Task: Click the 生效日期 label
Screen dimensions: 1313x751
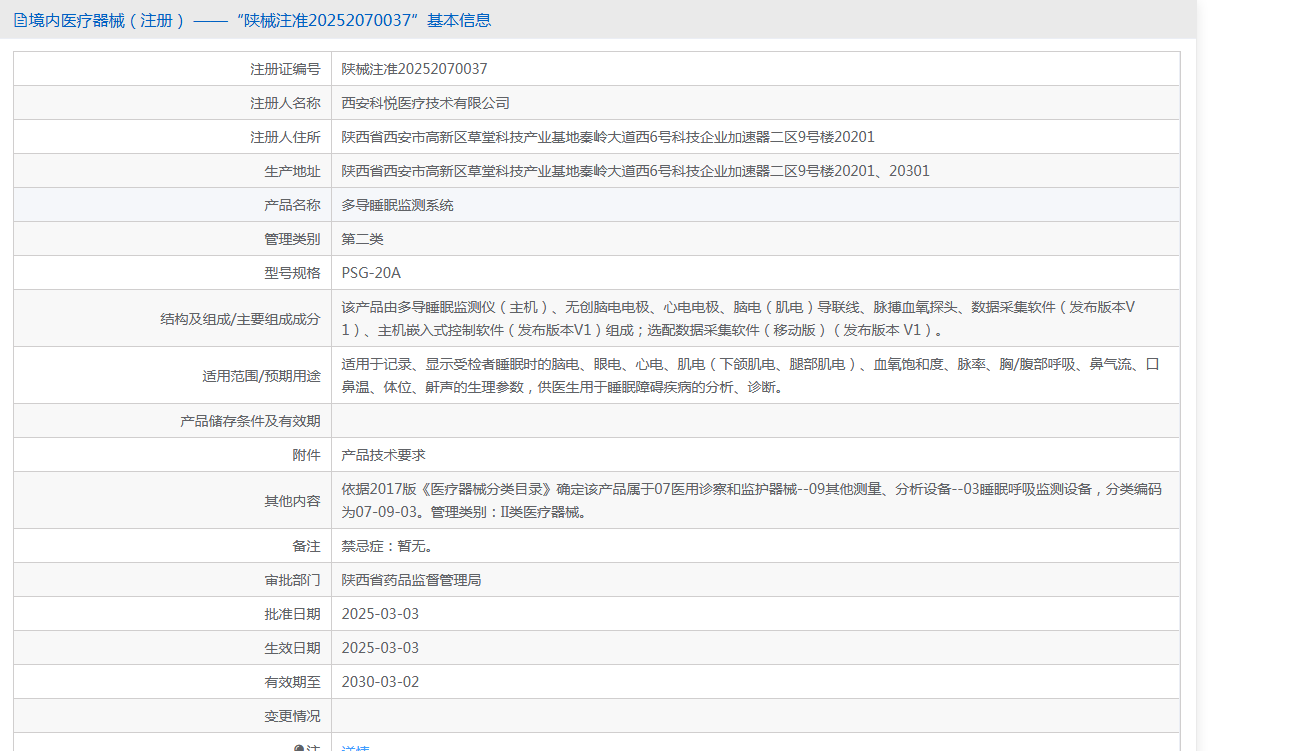Action: coord(292,648)
